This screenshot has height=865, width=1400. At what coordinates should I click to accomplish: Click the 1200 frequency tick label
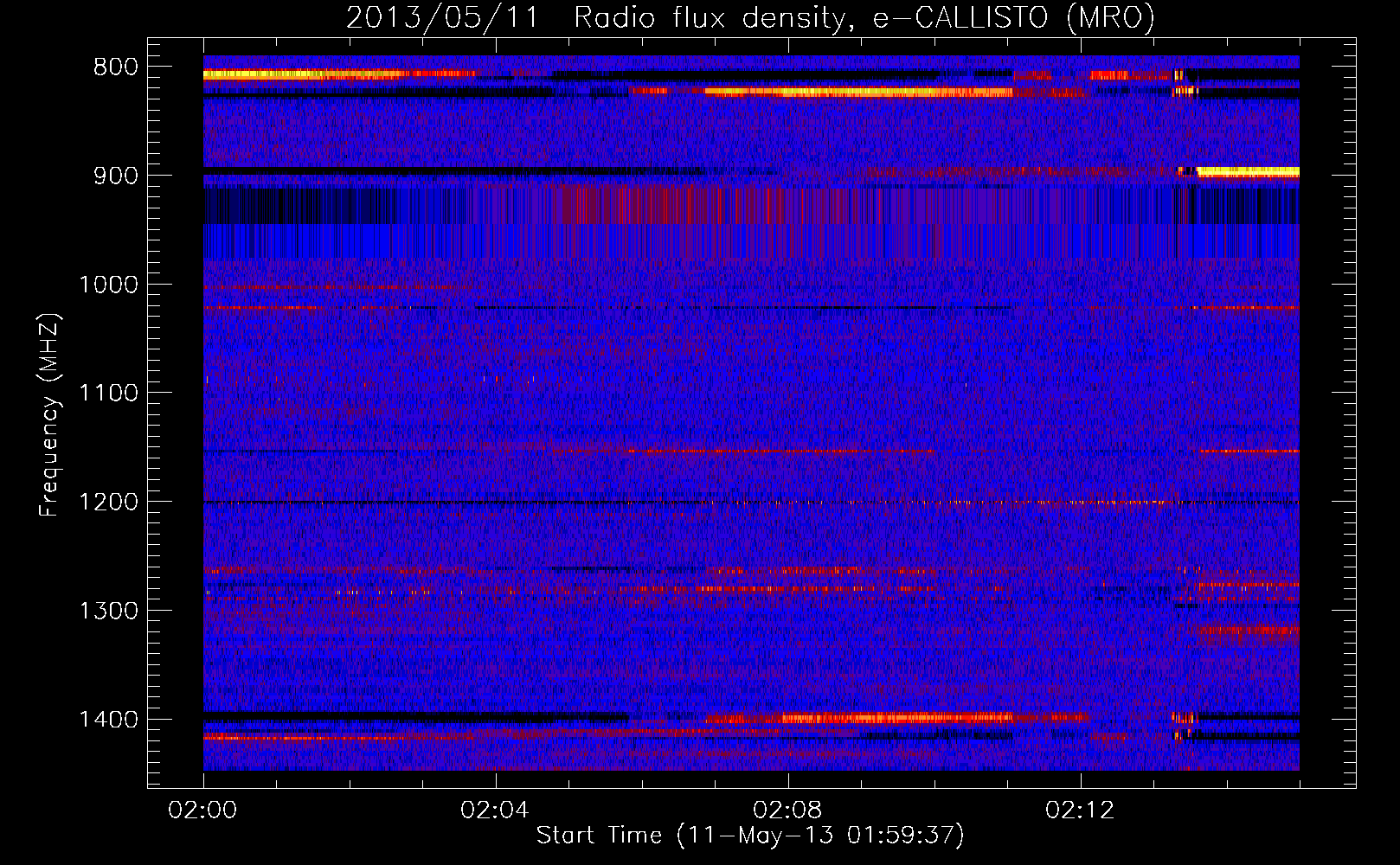coord(108,503)
